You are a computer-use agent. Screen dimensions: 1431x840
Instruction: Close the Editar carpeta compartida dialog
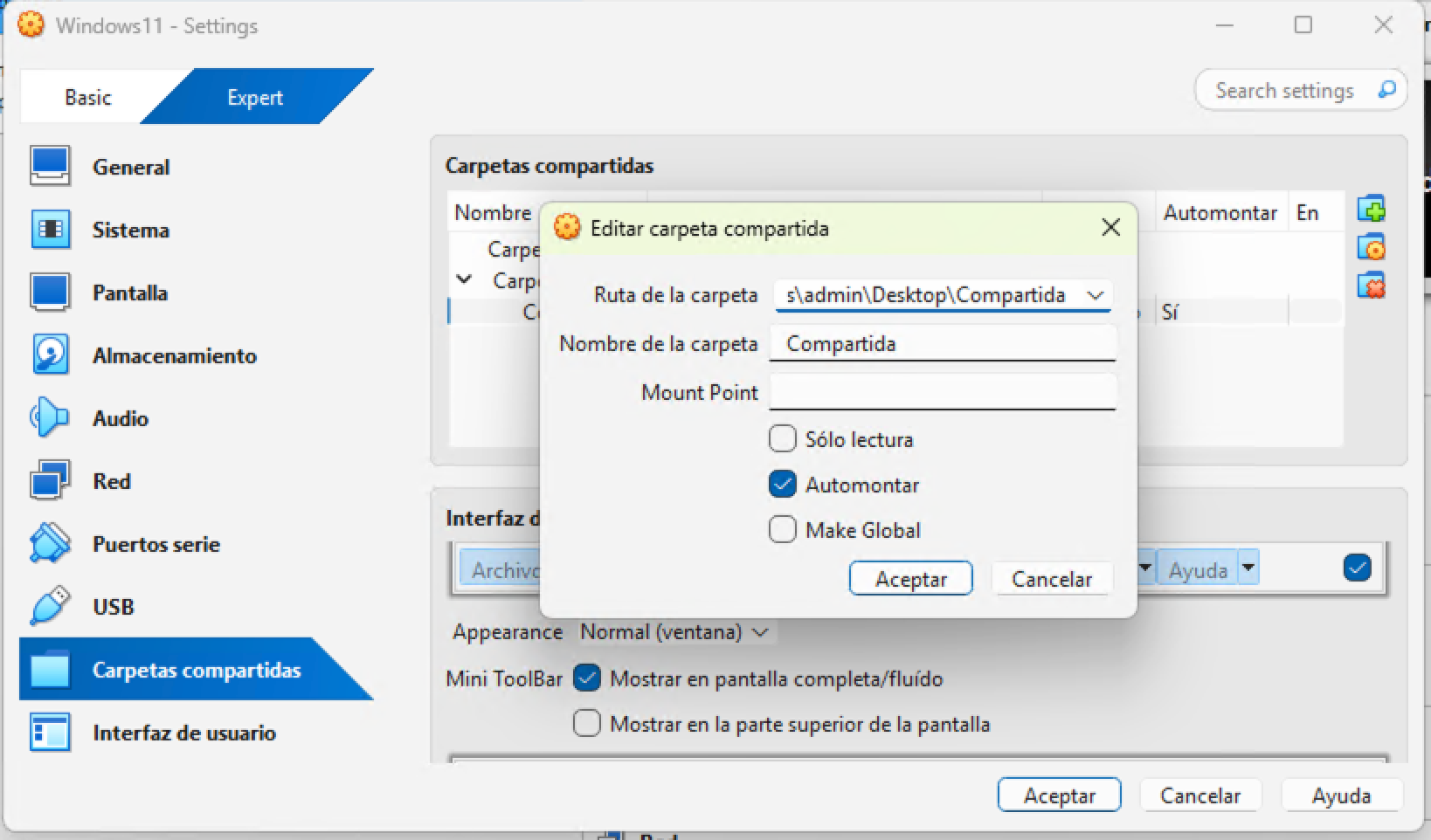pyautogui.click(x=1110, y=228)
